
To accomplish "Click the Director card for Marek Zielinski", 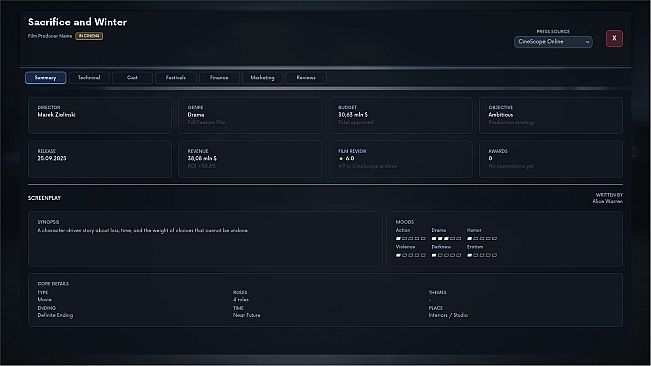I will [100, 115].
